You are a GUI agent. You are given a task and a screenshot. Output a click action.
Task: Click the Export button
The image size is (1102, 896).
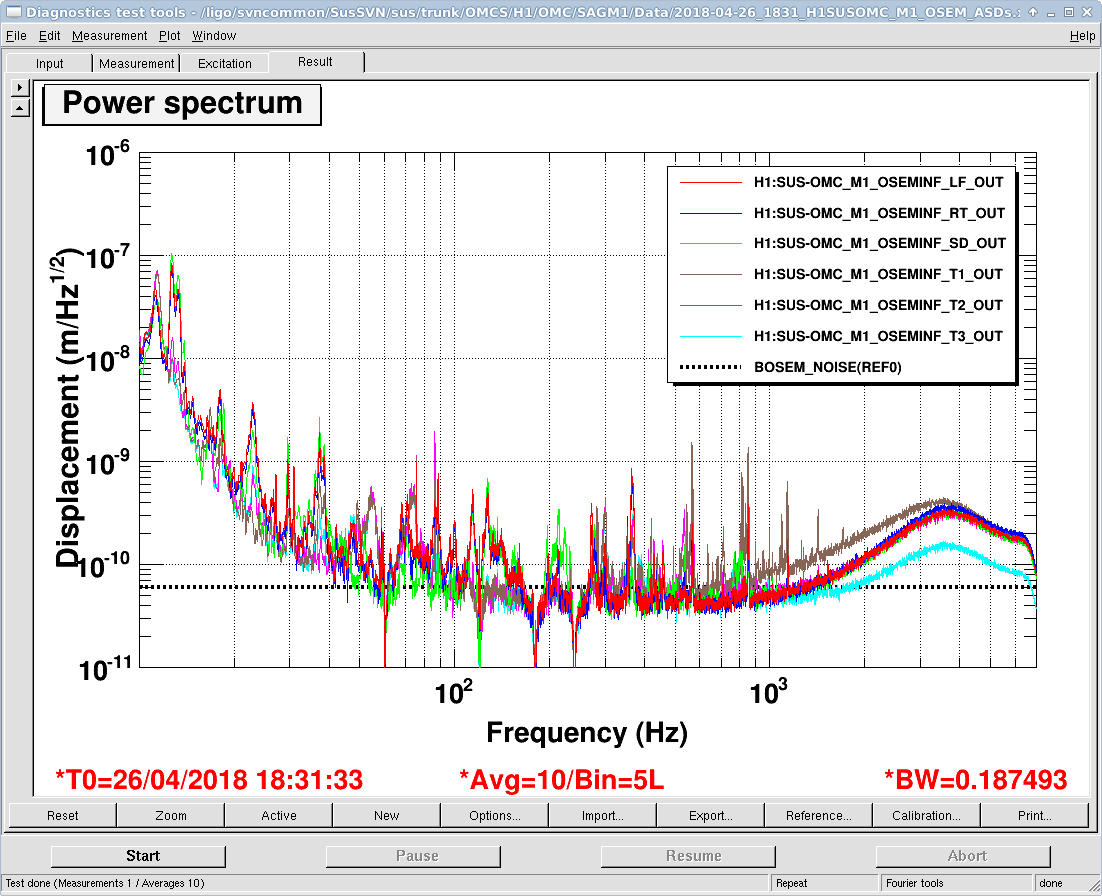(711, 815)
